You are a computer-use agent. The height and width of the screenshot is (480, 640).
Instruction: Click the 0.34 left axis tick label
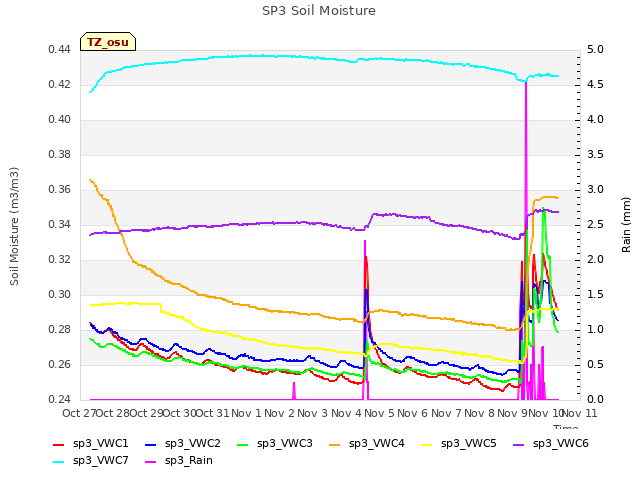[59, 225]
